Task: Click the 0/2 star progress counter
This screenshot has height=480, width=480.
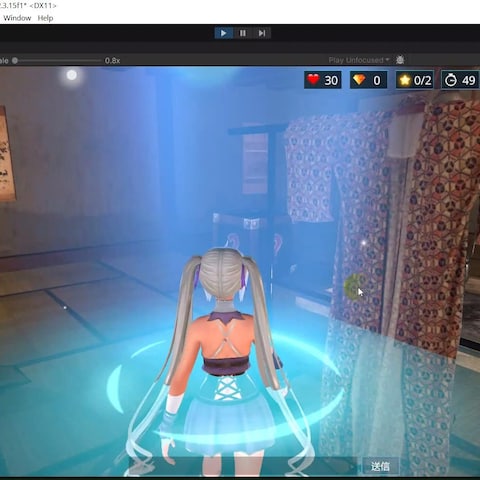Action: click(x=422, y=80)
